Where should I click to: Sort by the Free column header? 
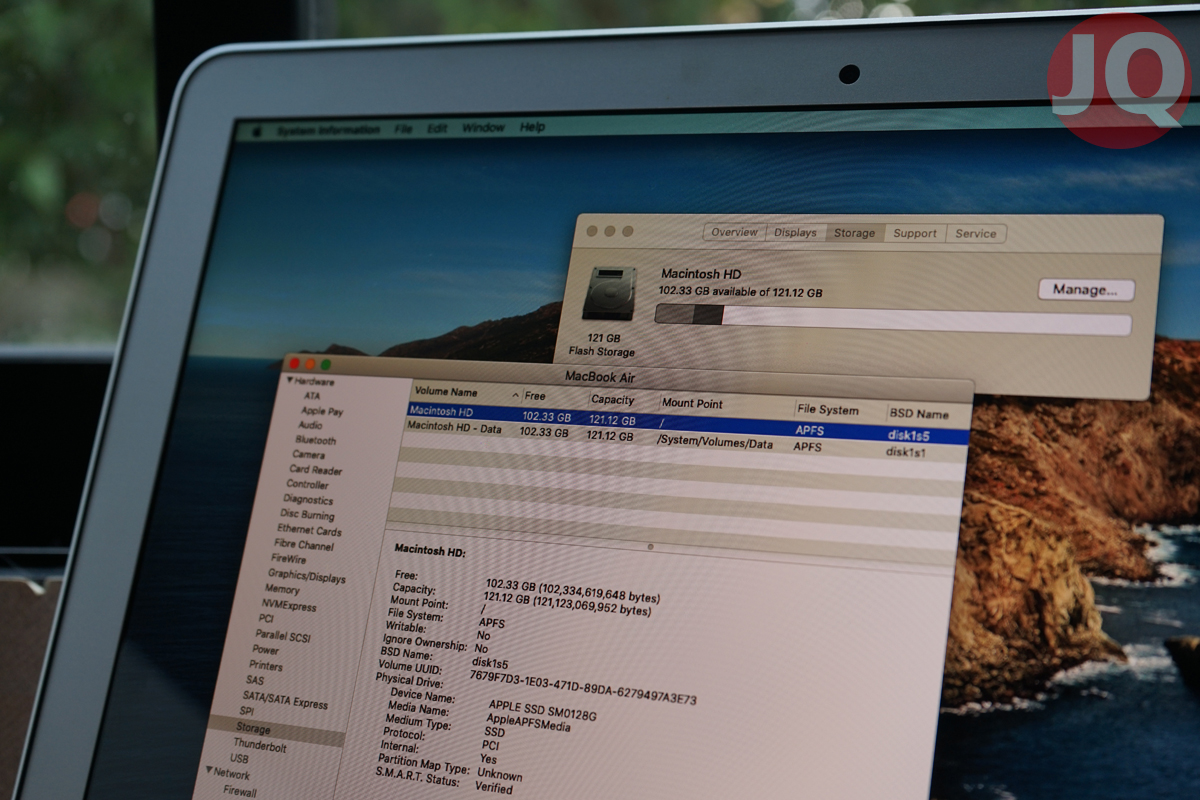point(535,396)
